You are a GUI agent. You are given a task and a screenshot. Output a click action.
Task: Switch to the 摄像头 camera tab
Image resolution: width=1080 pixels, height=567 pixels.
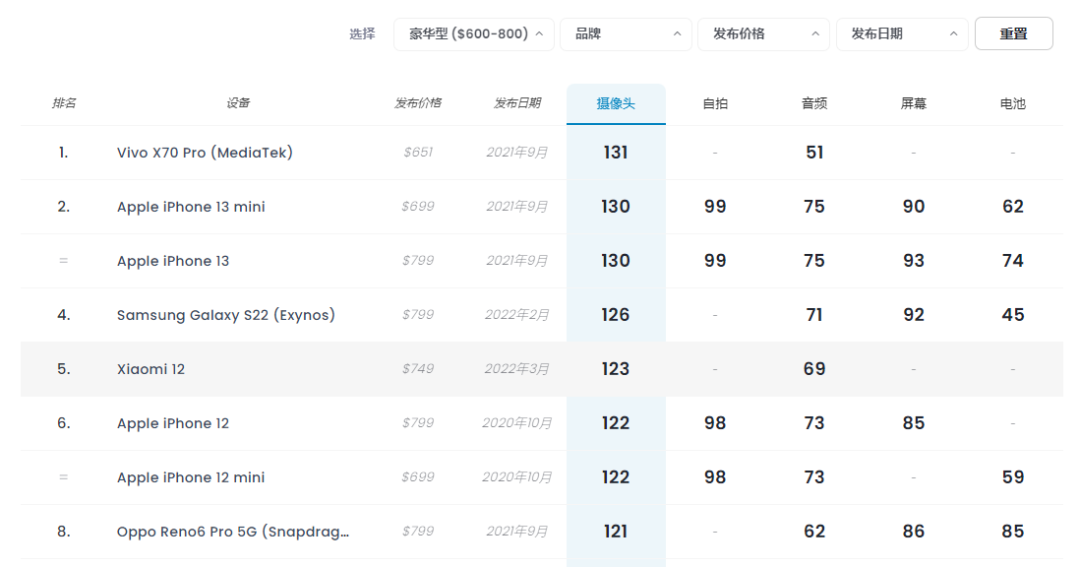click(x=616, y=103)
